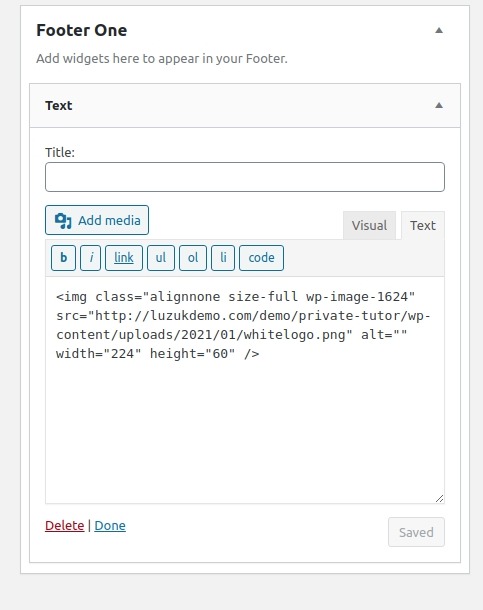
Task: Insert ordered list with ol quicktag
Action: click(x=193, y=258)
